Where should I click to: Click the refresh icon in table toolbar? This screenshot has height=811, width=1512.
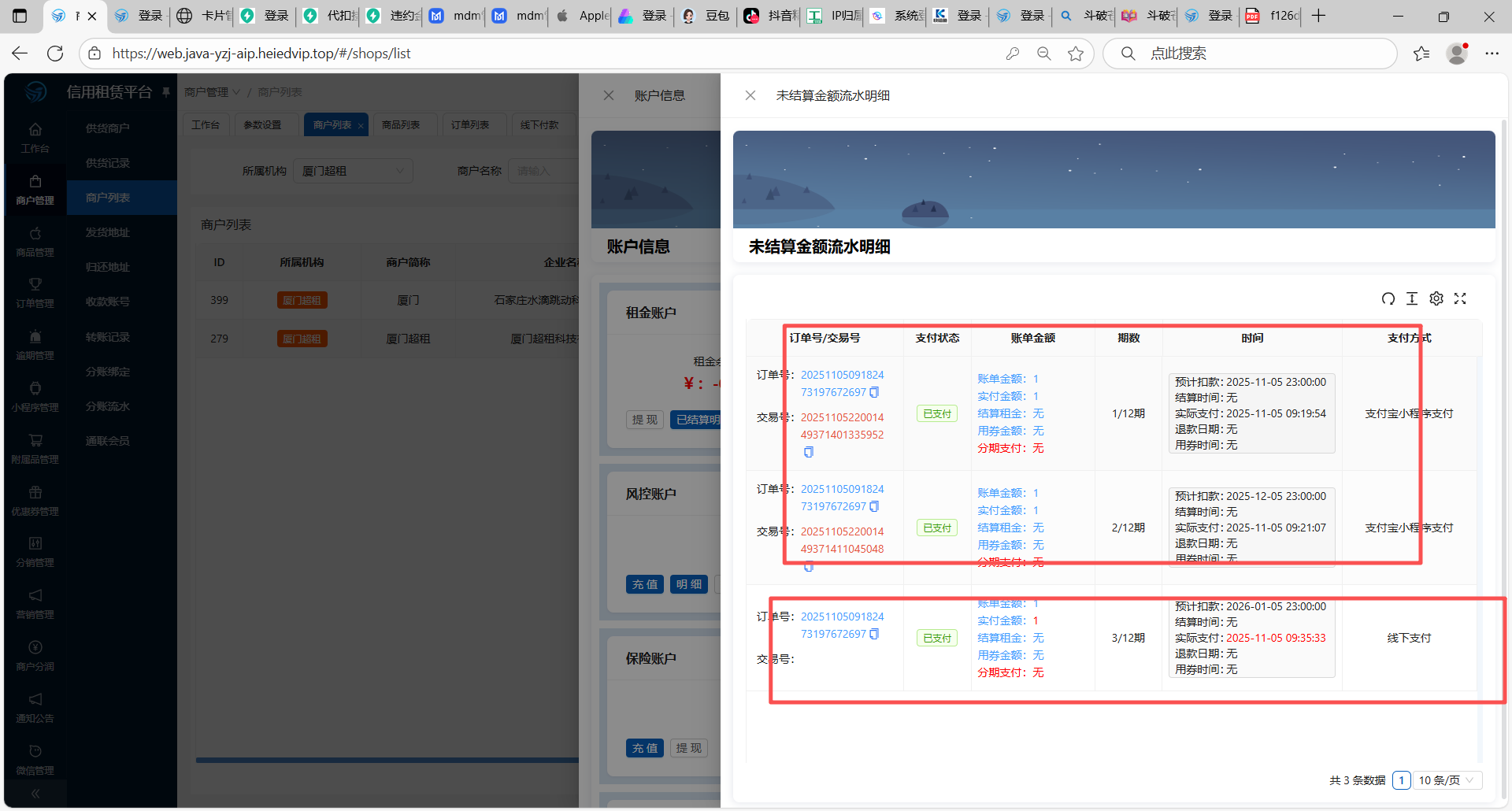[x=1388, y=298]
